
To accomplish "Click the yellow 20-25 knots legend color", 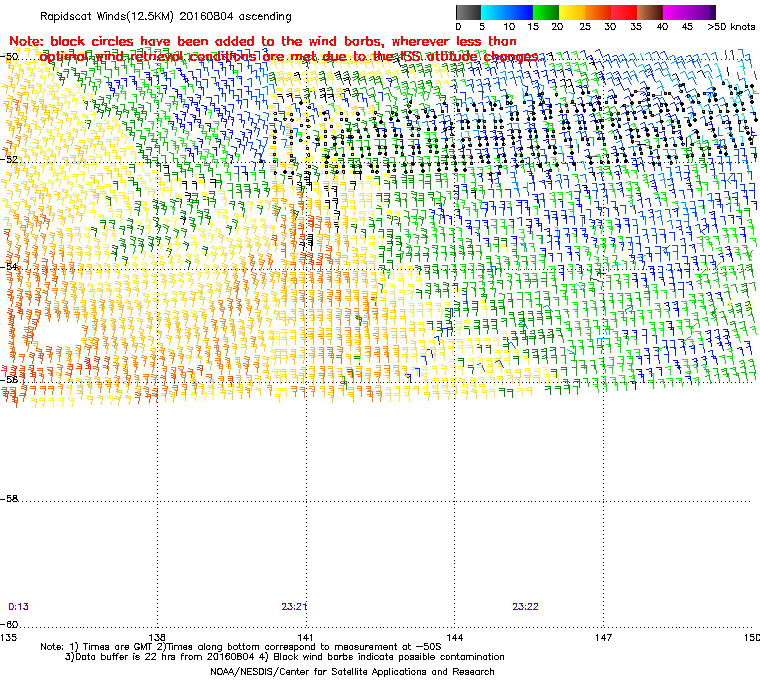I will 572,12.
